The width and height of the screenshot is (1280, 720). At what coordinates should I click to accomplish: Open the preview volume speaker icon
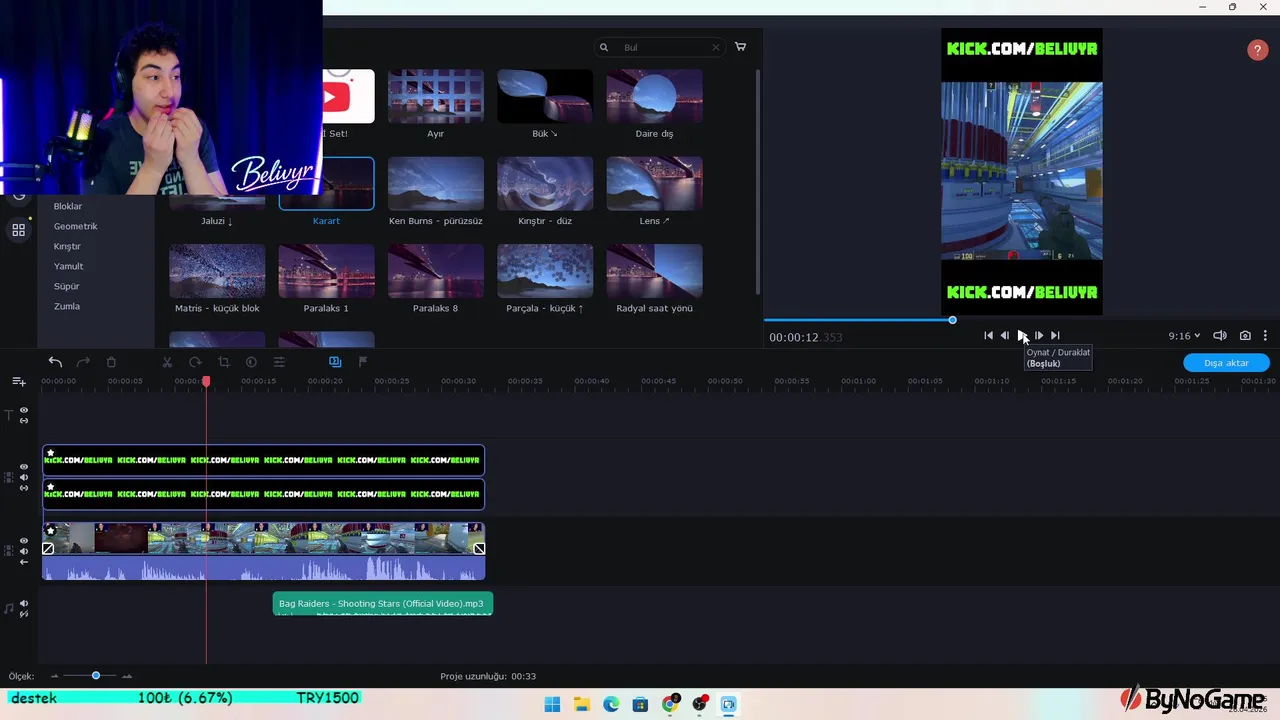pyautogui.click(x=1219, y=336)
